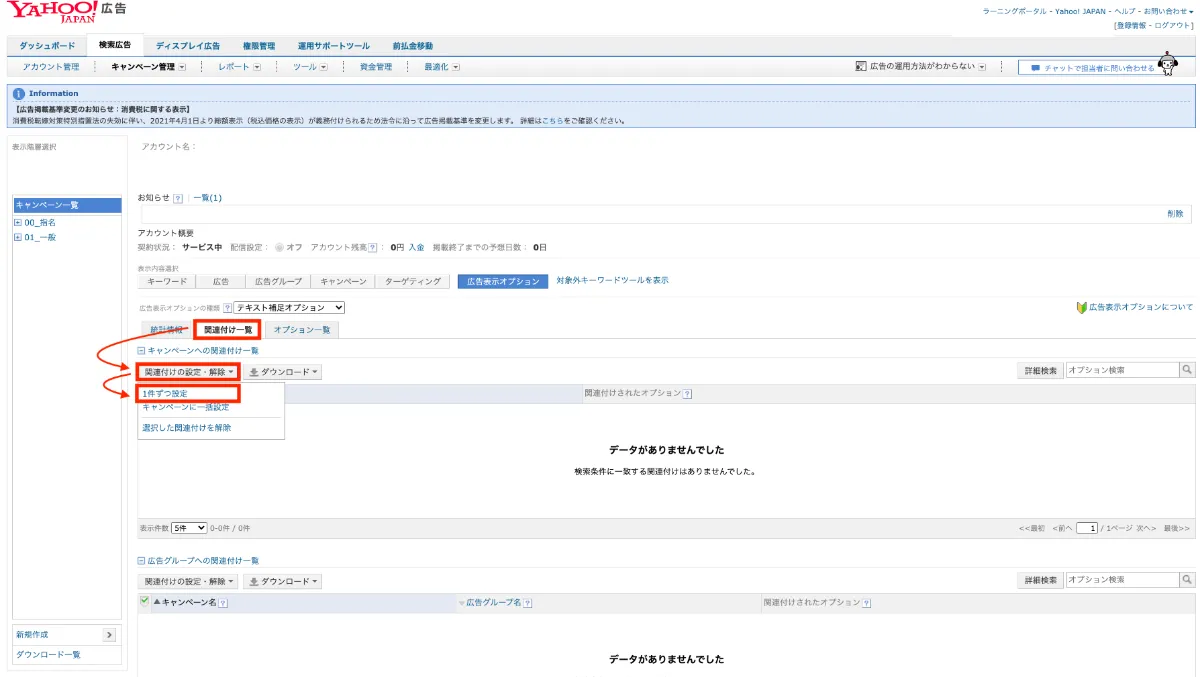This screenshot has width=1200, height=677.
Task: Click the magnifier in the campaign option search
Action: tap(1187, 370)
